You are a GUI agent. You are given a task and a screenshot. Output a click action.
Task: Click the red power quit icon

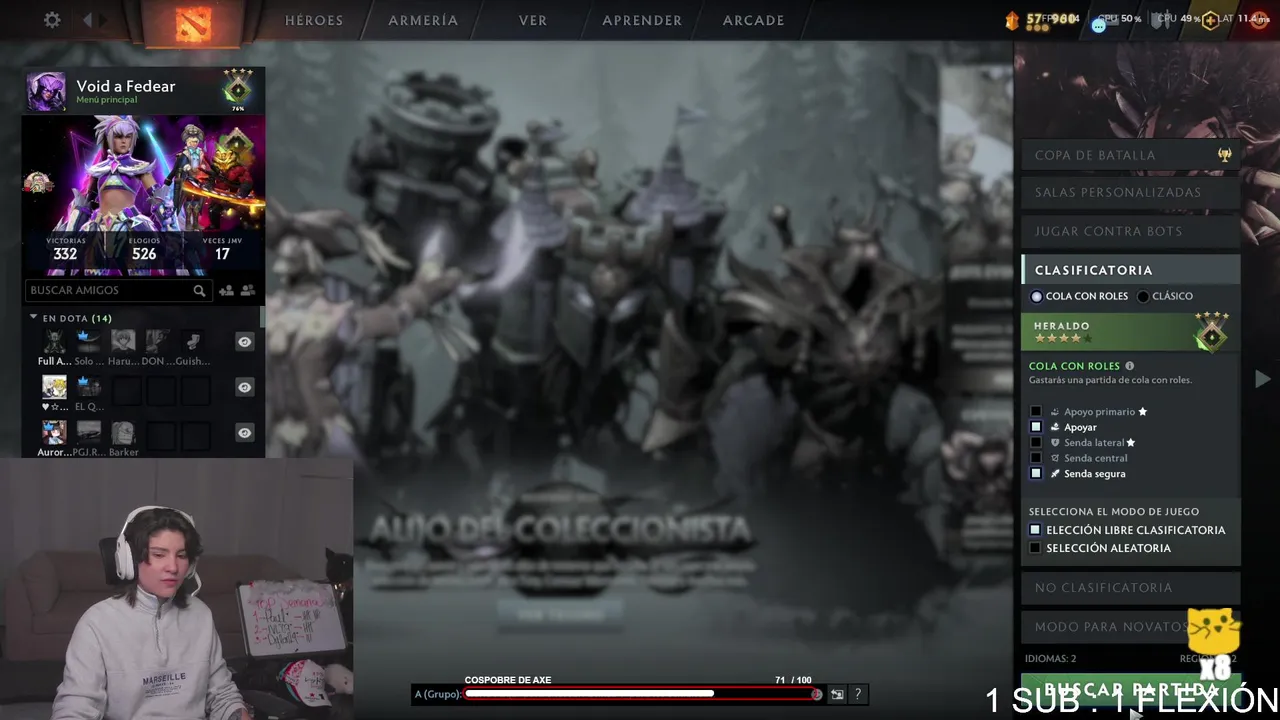point(1259,20)
